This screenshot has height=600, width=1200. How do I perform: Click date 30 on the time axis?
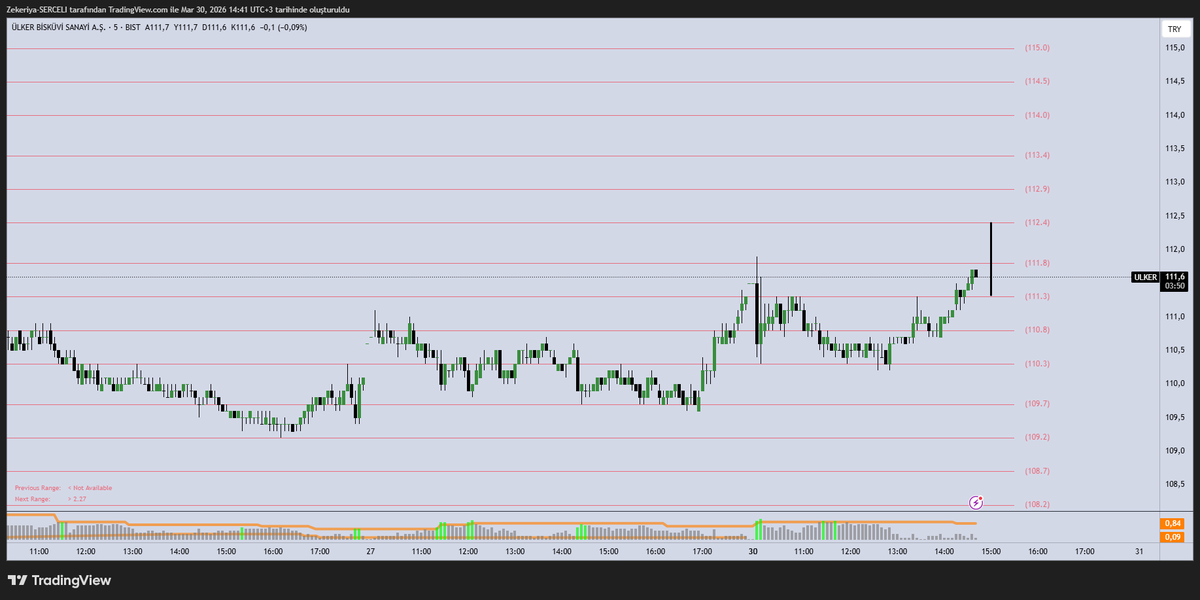[753, 551]
